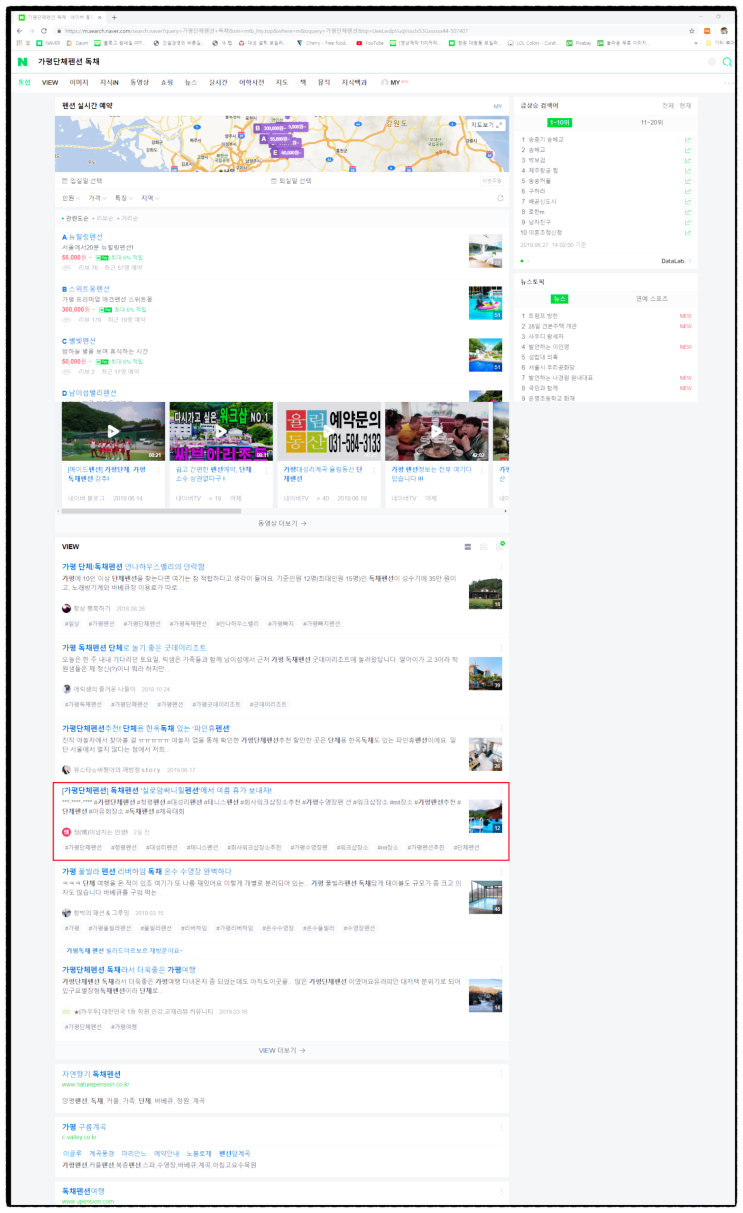This screenshot has height=1213, width=743.
Task: Reload the page with refresh icon
Action: [x=44, y=31]
